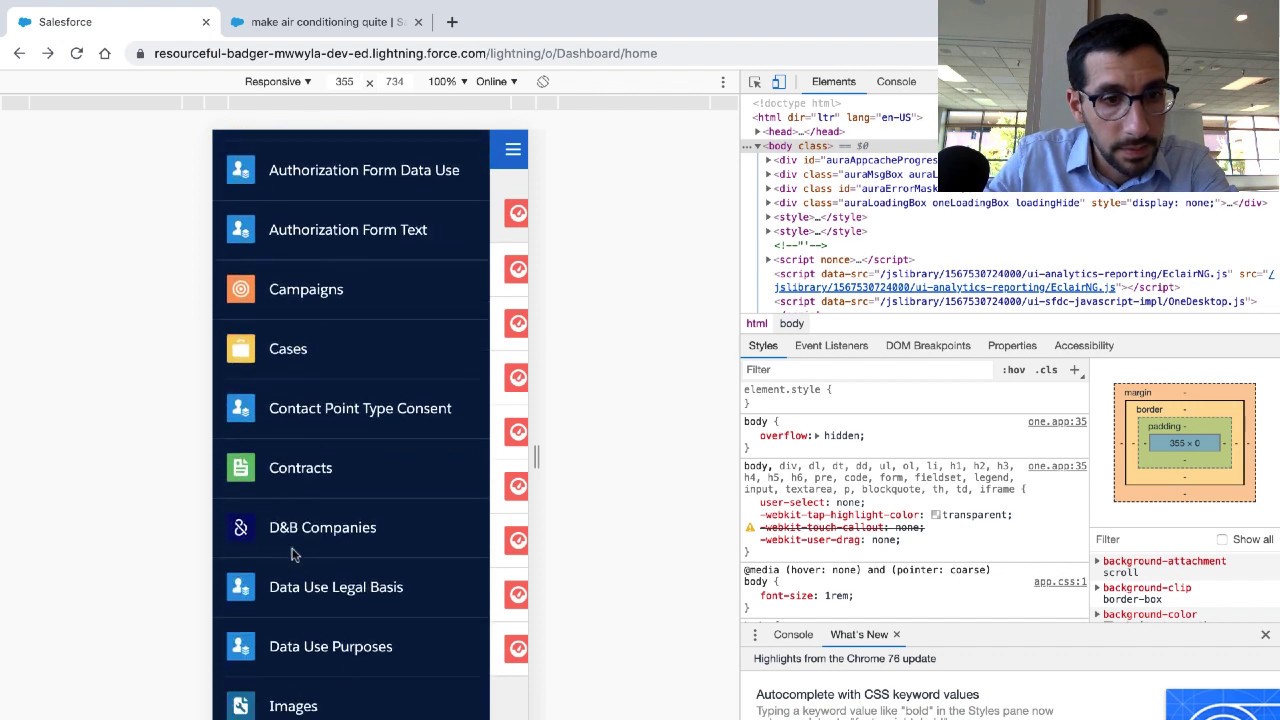Navigate back in the browser
Viewport: 1280px width, 720px height.
click(19, 53)
